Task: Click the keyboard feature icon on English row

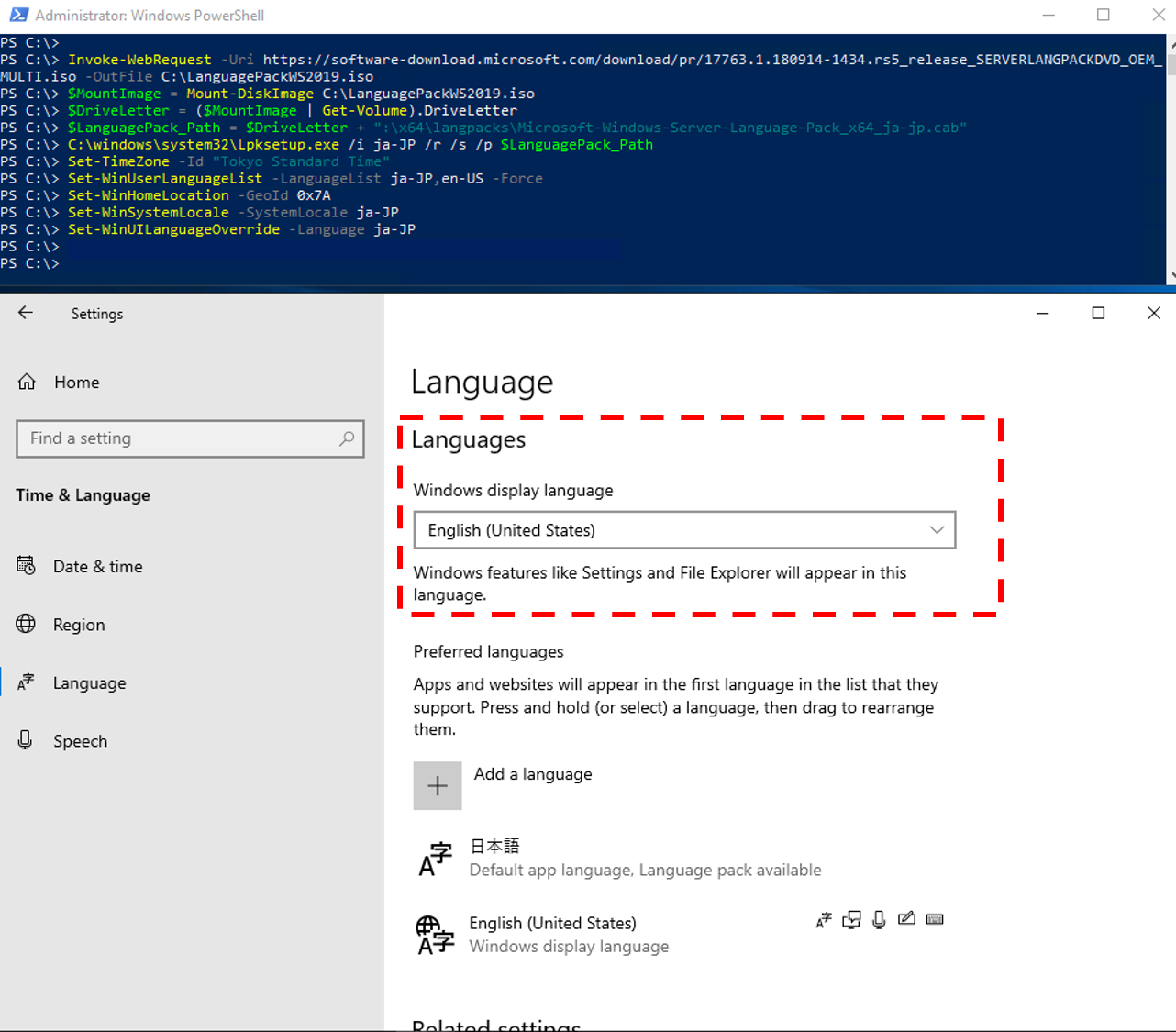Action: point(935,919)
